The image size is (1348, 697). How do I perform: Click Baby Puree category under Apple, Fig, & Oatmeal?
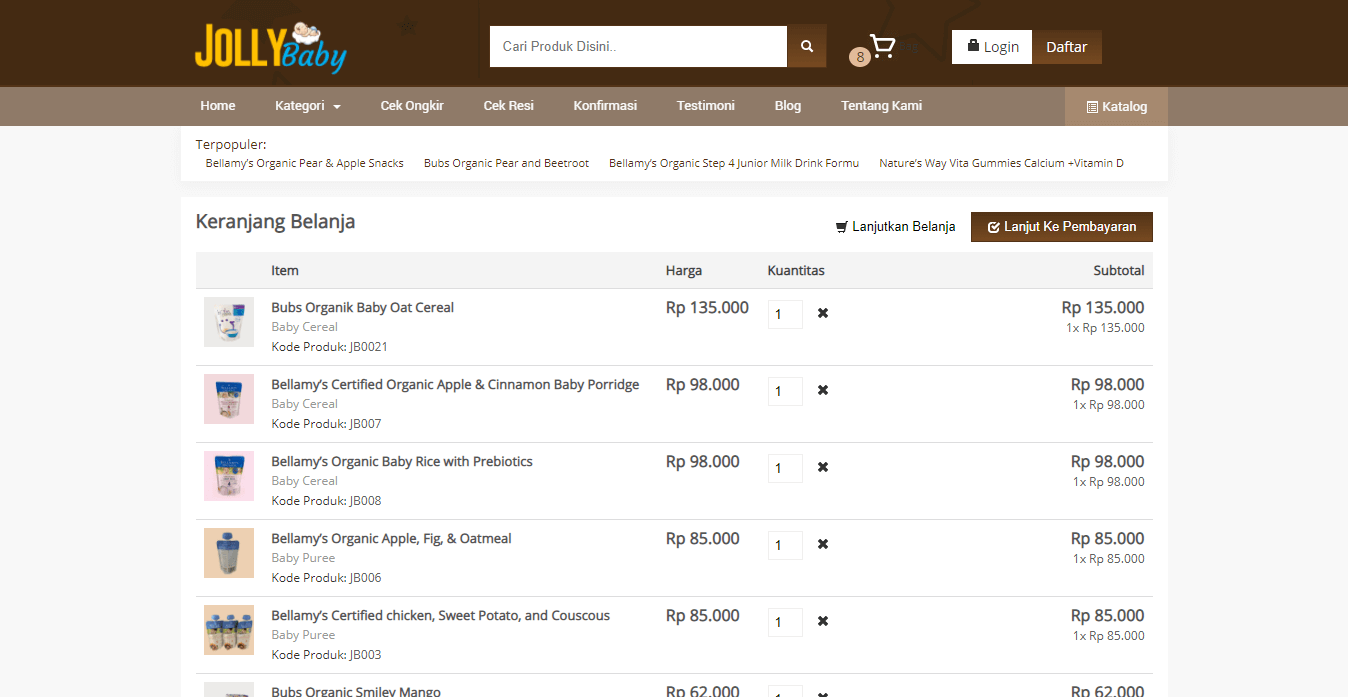[x=303, y=558]
